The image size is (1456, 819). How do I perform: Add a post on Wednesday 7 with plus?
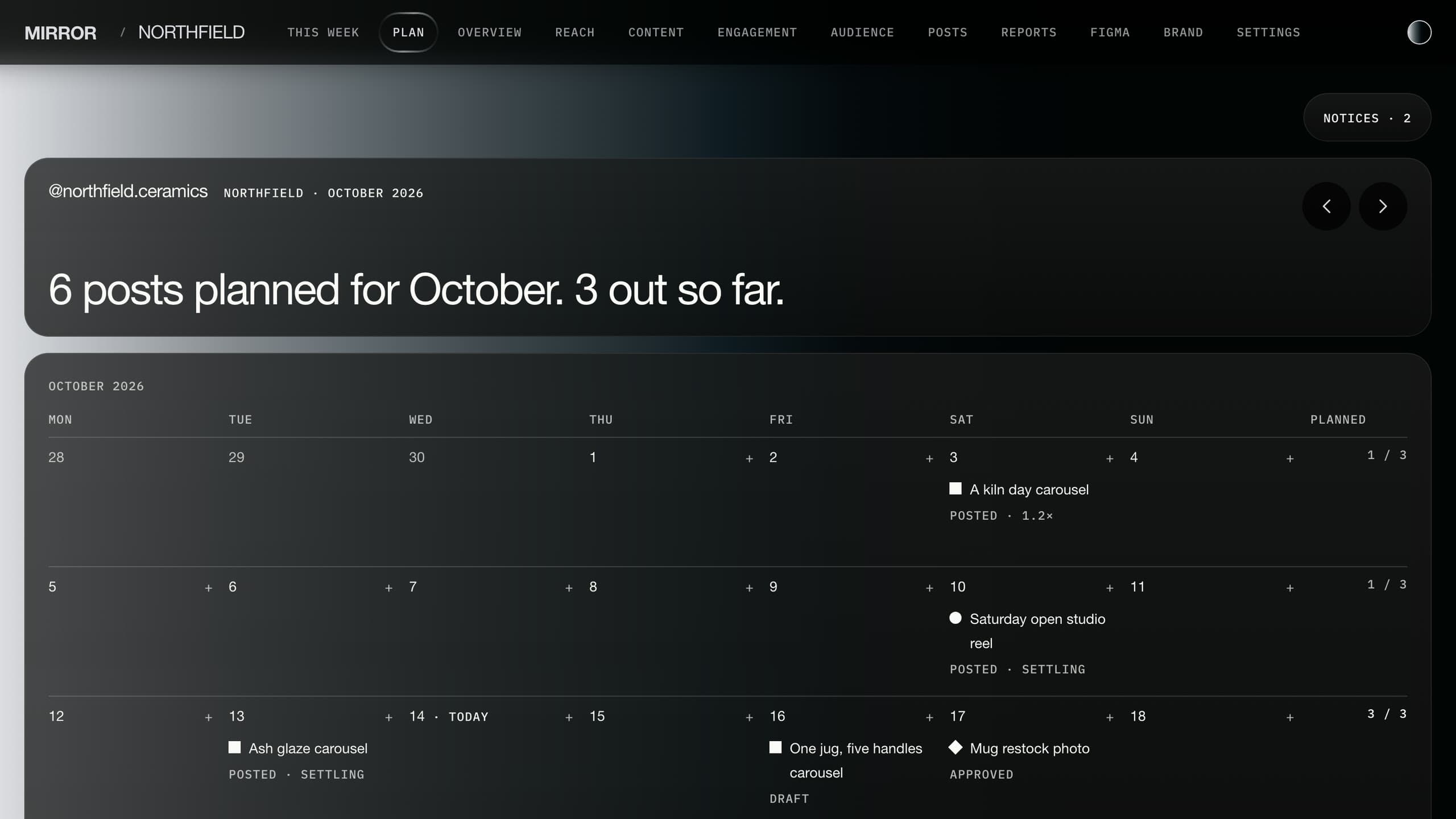(x=569, y=588)
